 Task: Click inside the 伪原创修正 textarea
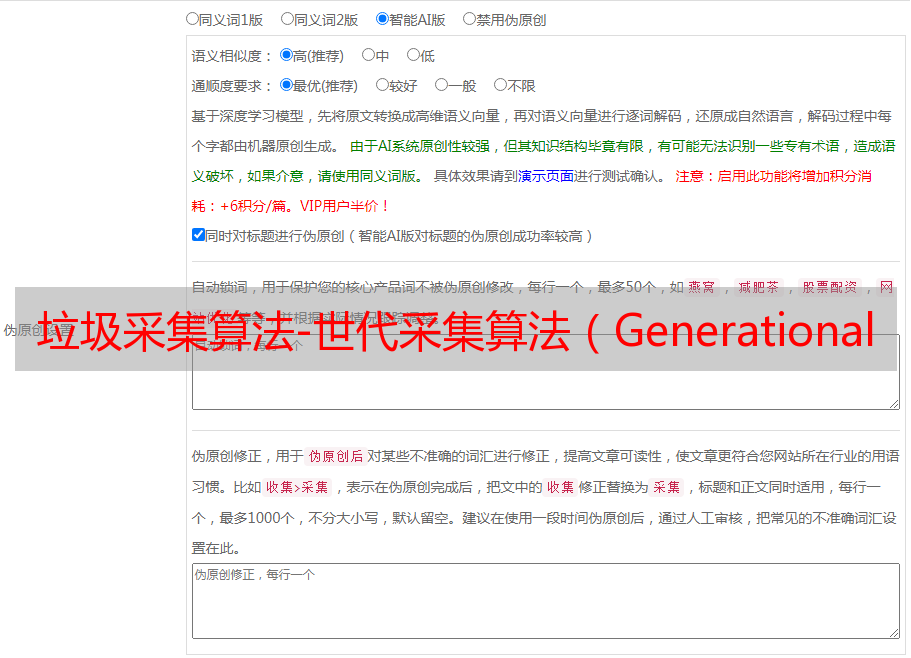click(x=546, y=601)
